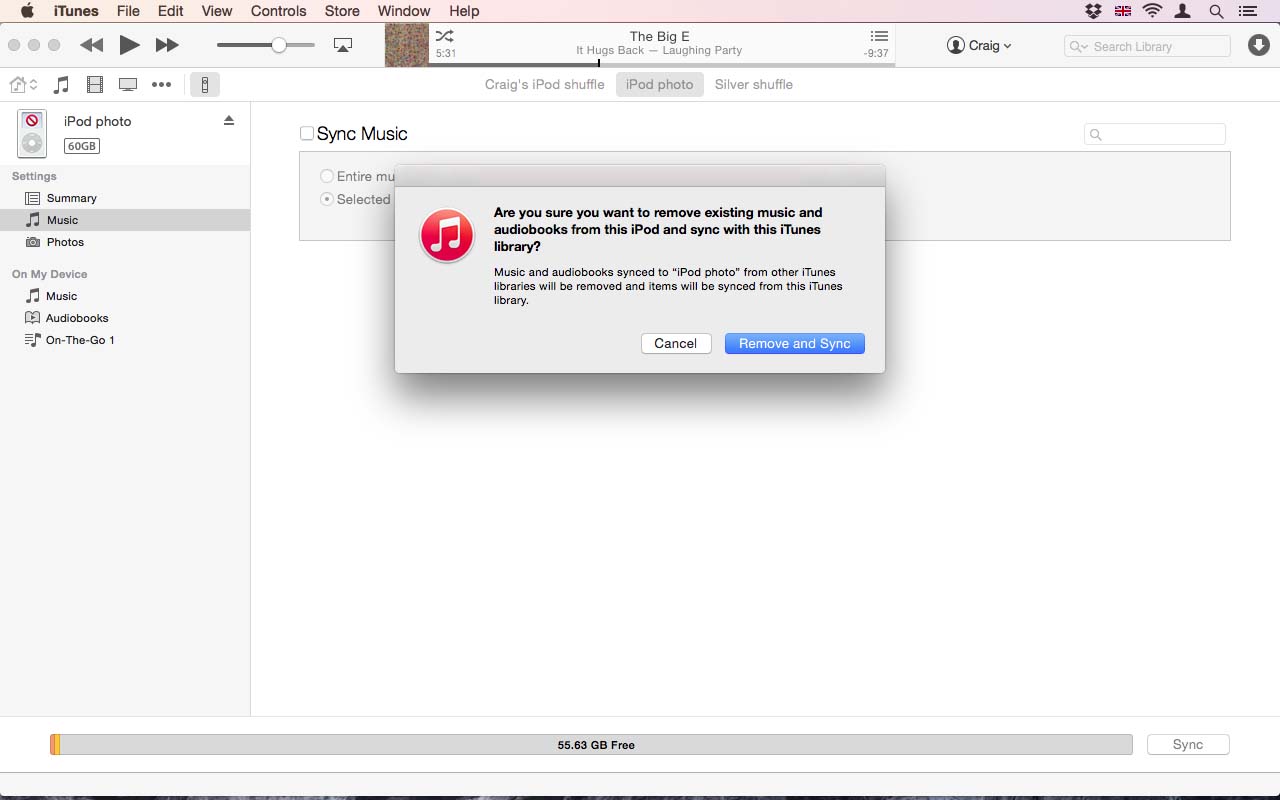Open Dropbox menu bar icon

tap(1093, 11)
